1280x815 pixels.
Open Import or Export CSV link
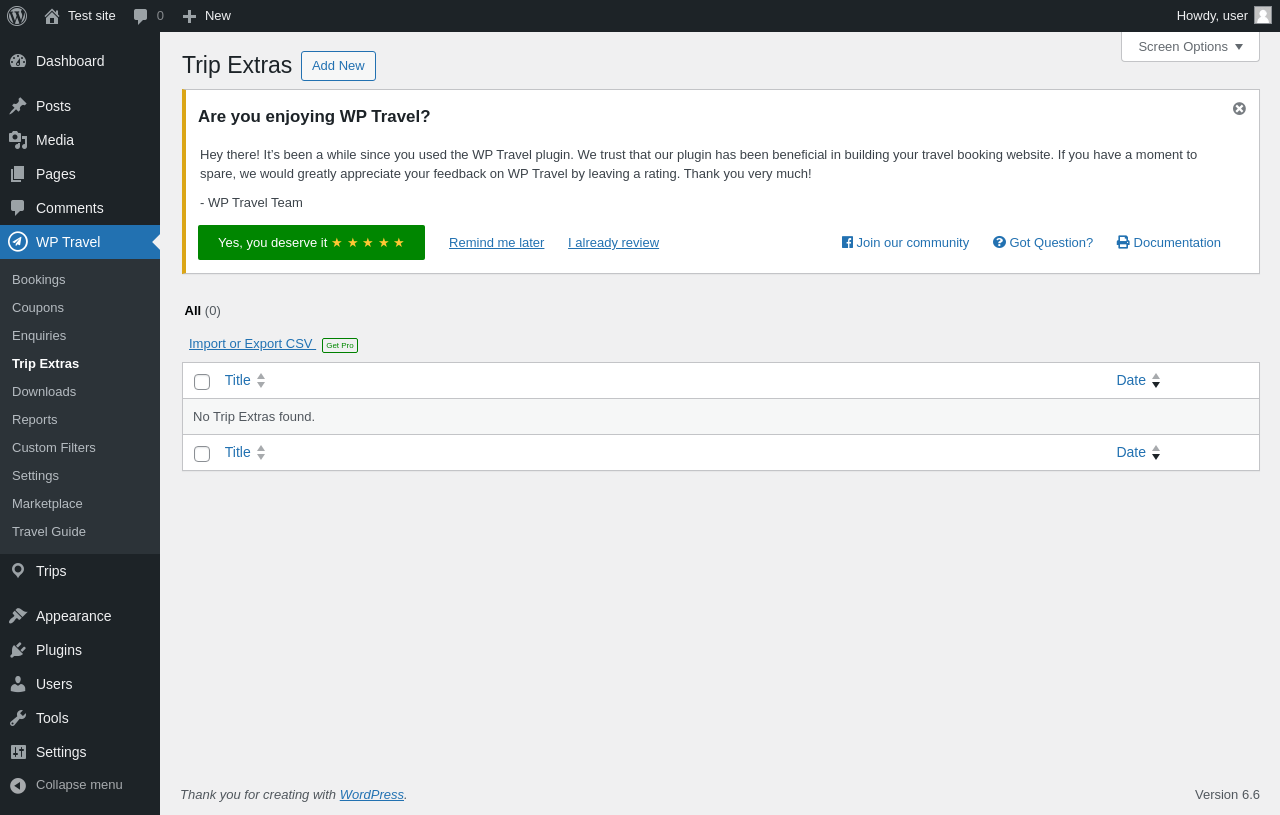[x=251, y=343]
